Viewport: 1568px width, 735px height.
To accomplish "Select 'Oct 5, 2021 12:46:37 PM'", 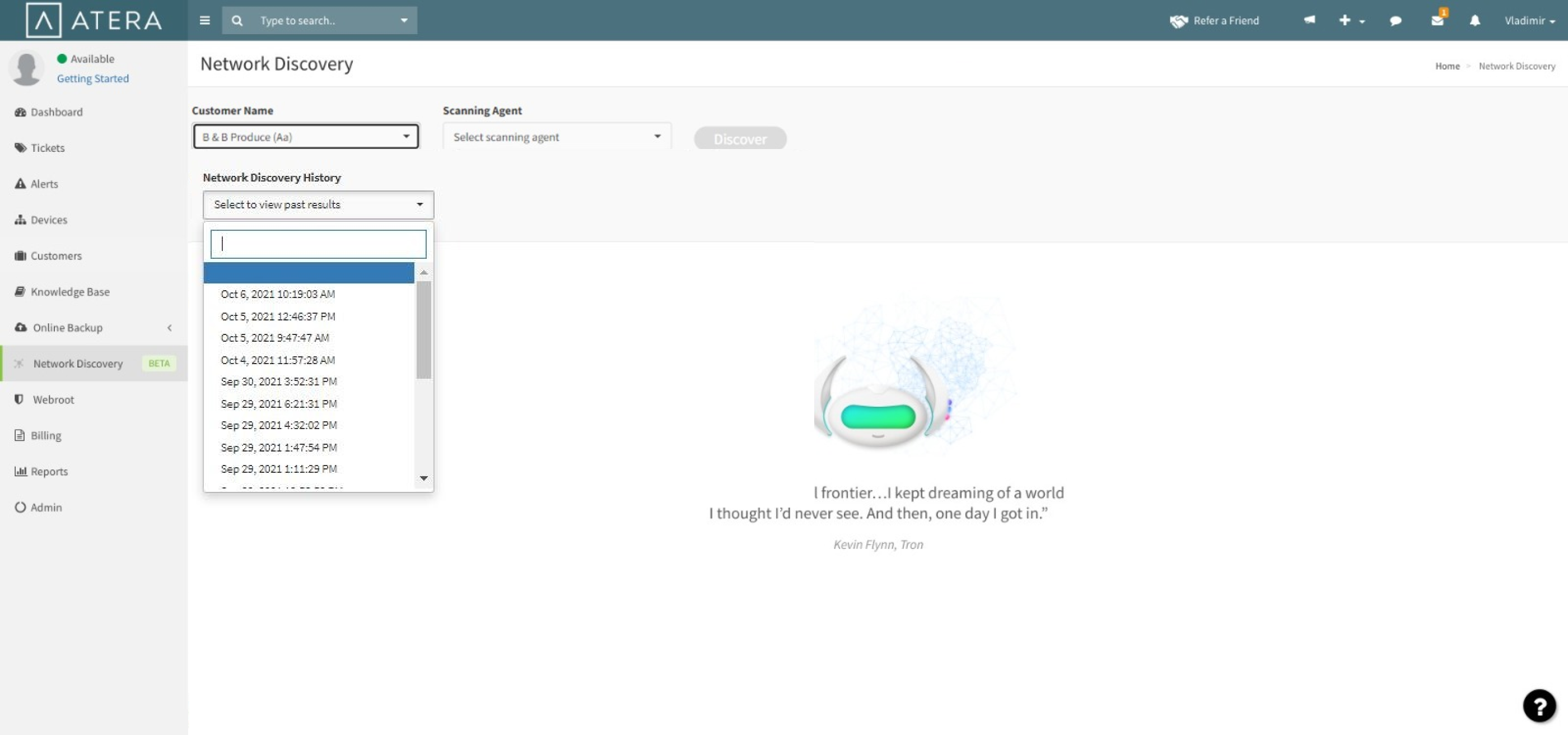I will coord(278,316).
